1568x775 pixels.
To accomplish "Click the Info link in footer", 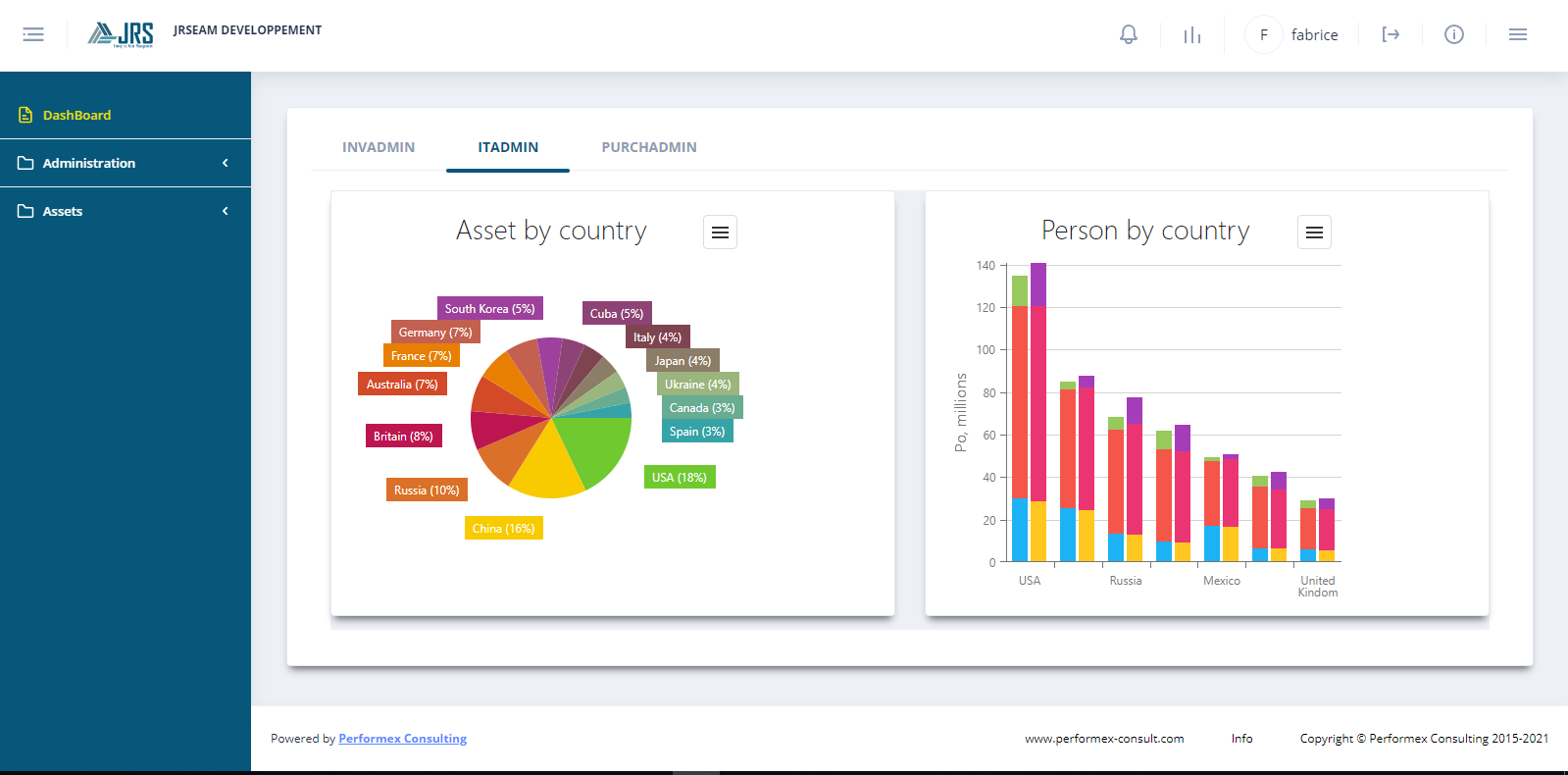I will [1241, 739].
